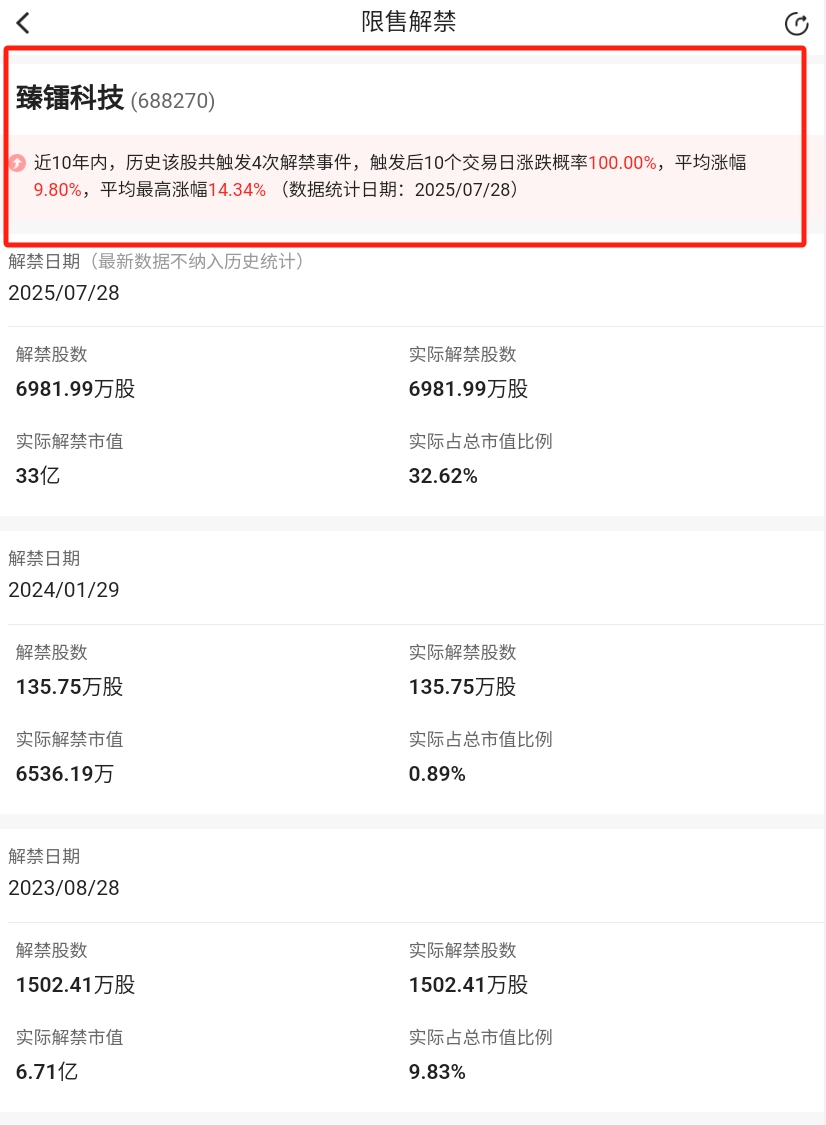Tap 1502.41万股 under 解禁股数
The width and height of the screenshot is (826, 1125).
(75, 984)
